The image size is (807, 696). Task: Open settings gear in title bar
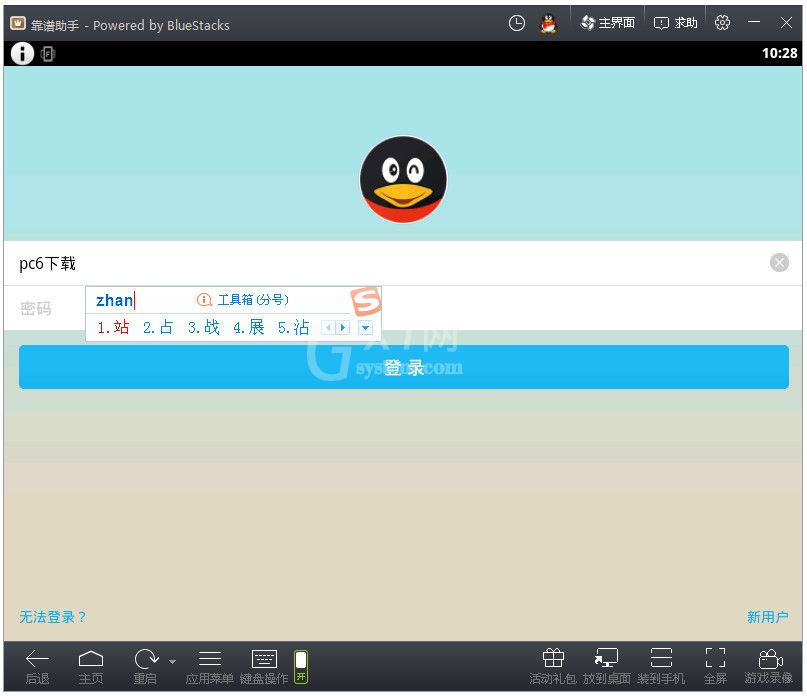[x=722, y=23]
